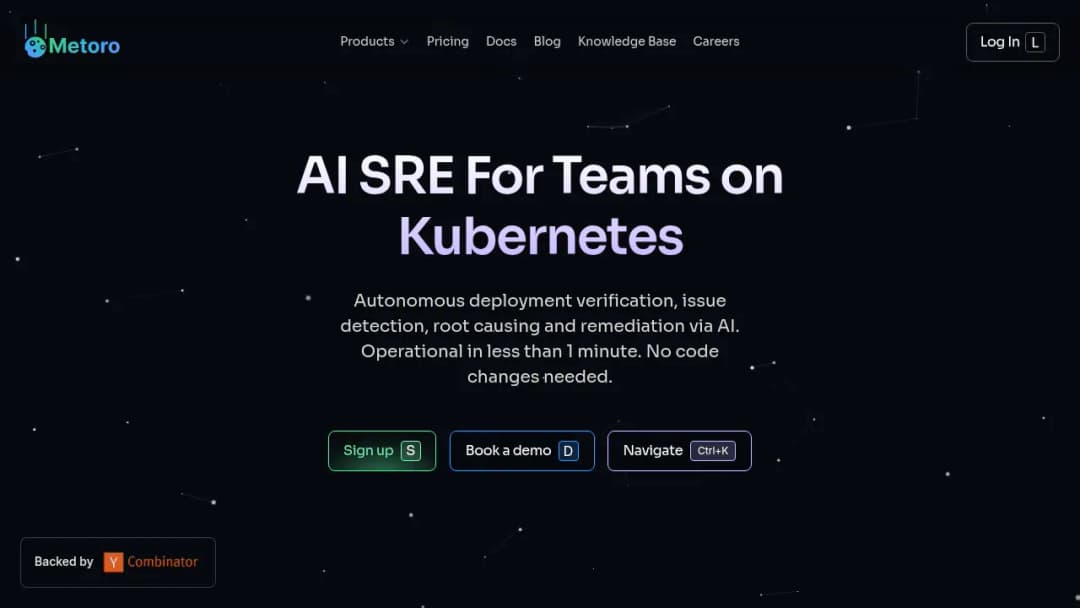Open the Navigate command palette
The width and height of the screenshot is (1080, 608).
click(679, 451)
